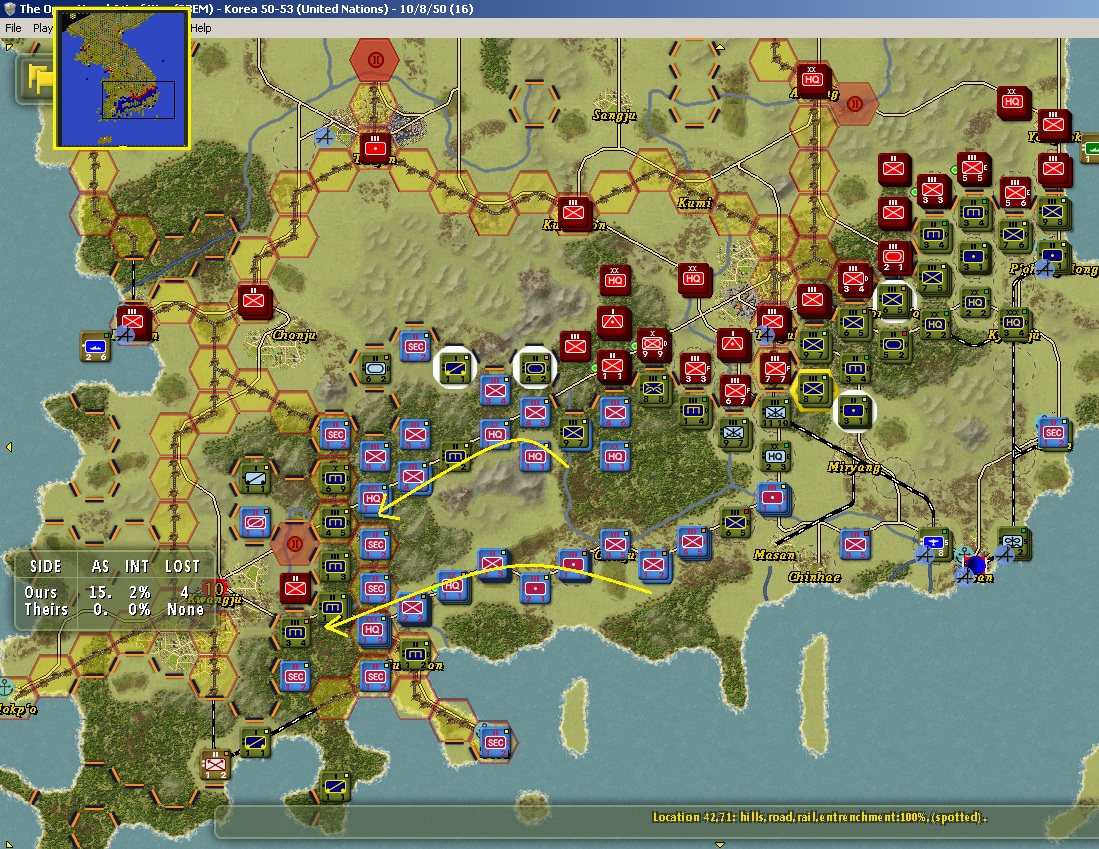Click the red 10 marker near Kwangju
1099x849 pixels.
click(214, 588)
